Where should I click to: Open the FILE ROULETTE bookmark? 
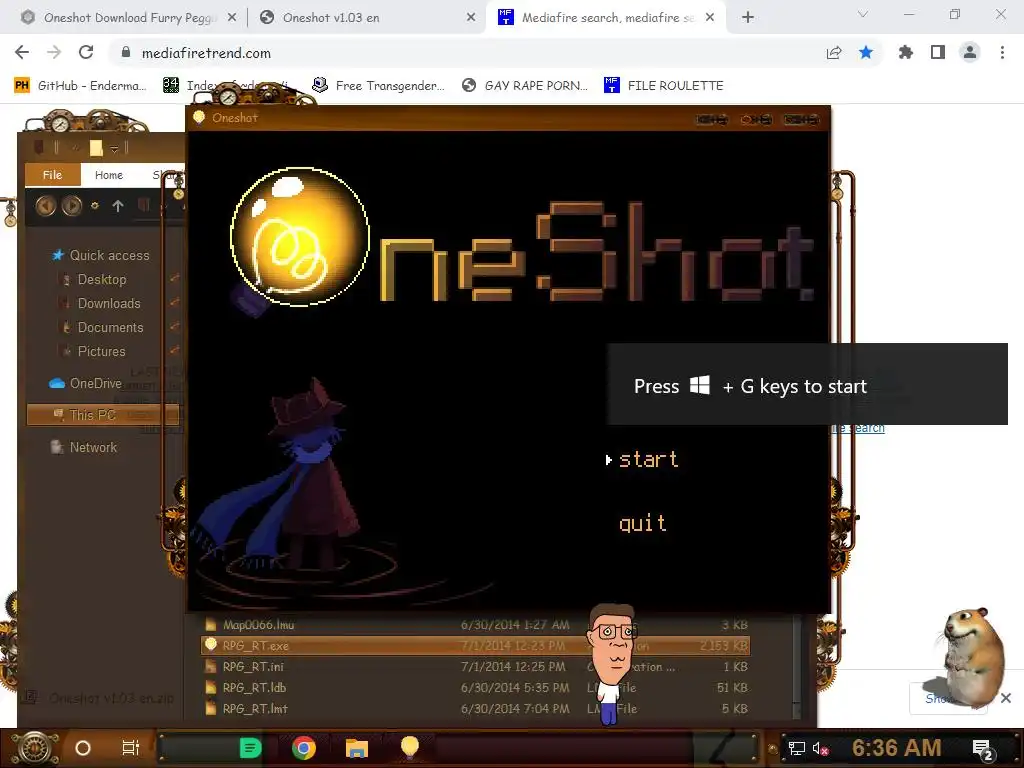[664, 86]
